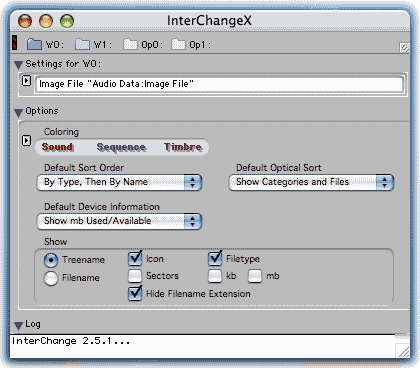Select the Sound coloring option

pyautogui.click(x=57, y=147)
